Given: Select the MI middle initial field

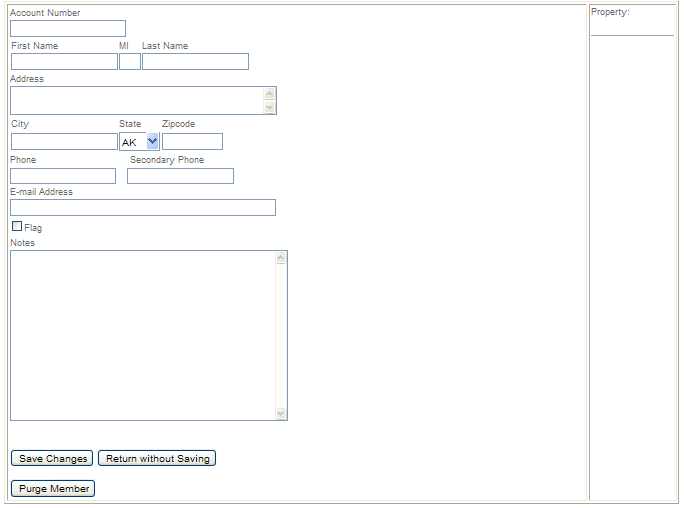Looking at the screenshot, I should point(130,62).
